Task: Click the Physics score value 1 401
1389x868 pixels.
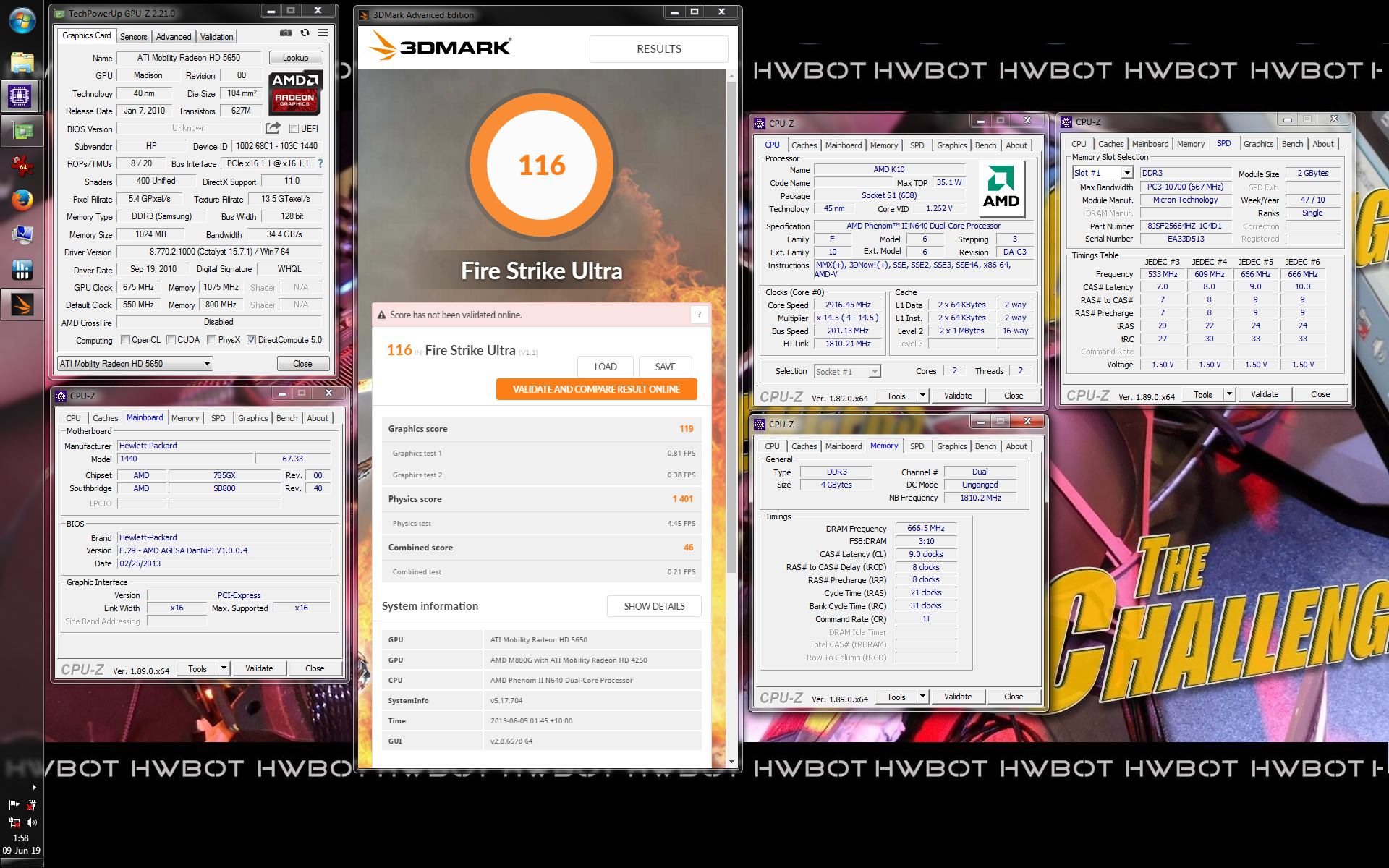Action: (682, 499)
